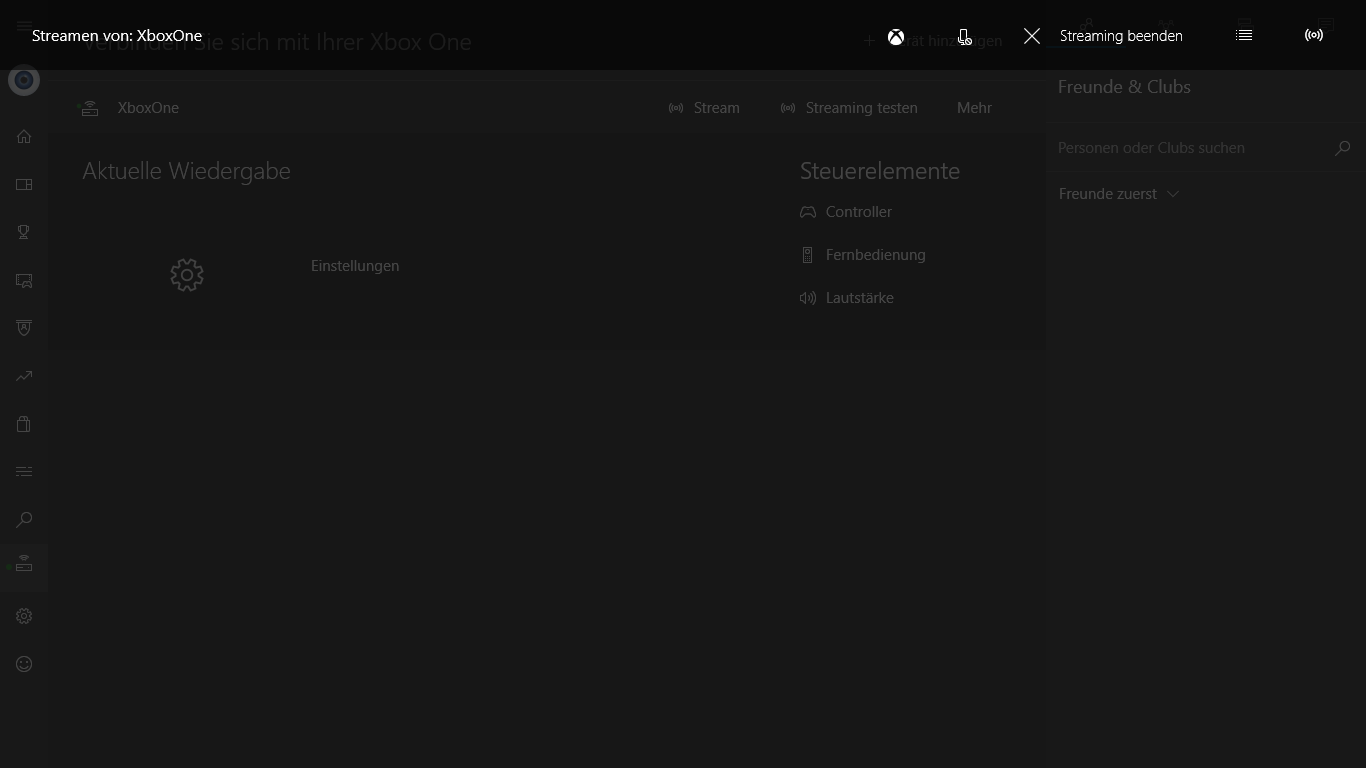Image resolution: width=1366 pixels, height=768 pixels.
Task: Open the Controller control
Action: click(x=846, y=212)
